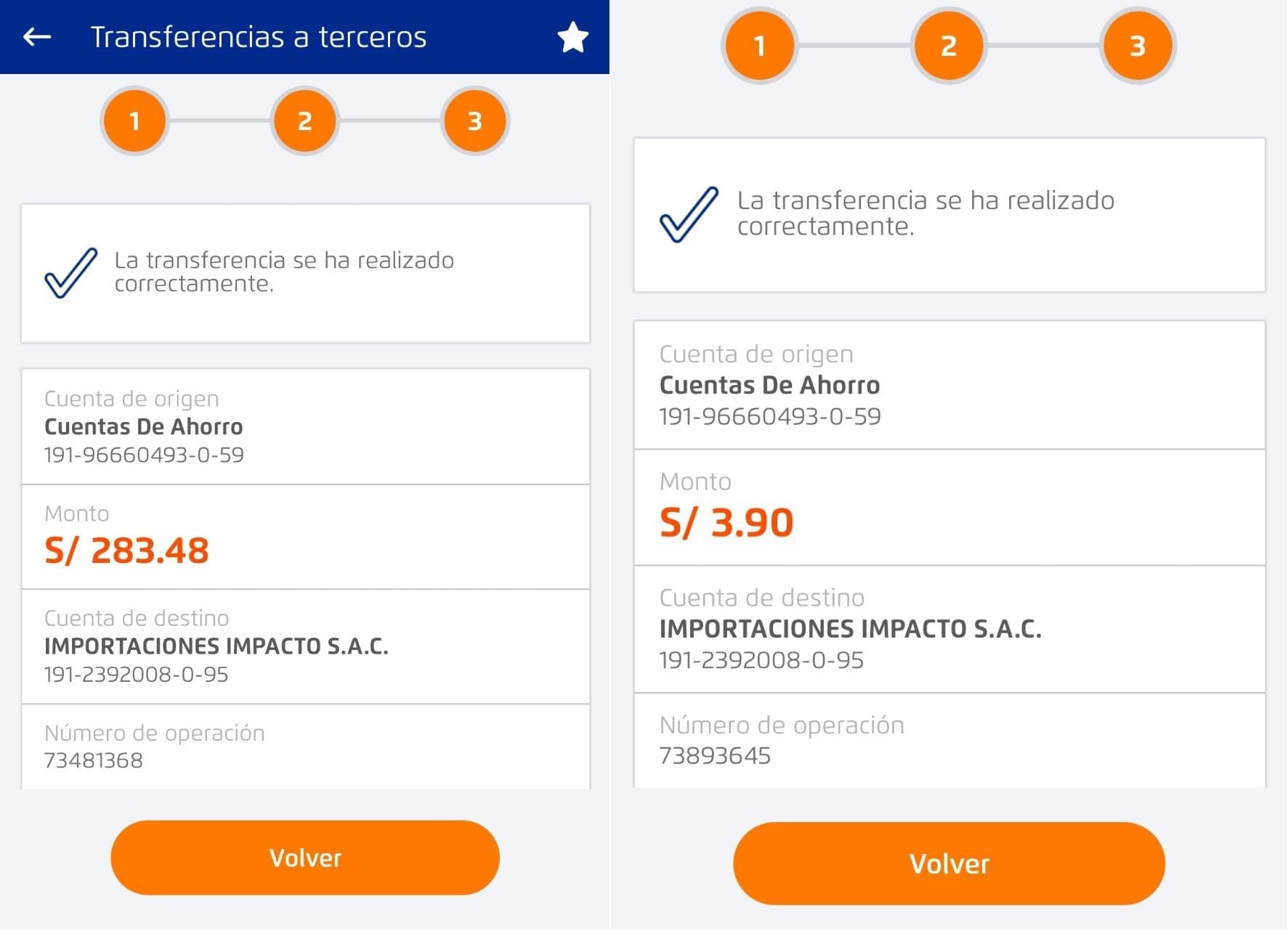Tap left destination account 191-2392008-0-95

click(x=136, y=674)
